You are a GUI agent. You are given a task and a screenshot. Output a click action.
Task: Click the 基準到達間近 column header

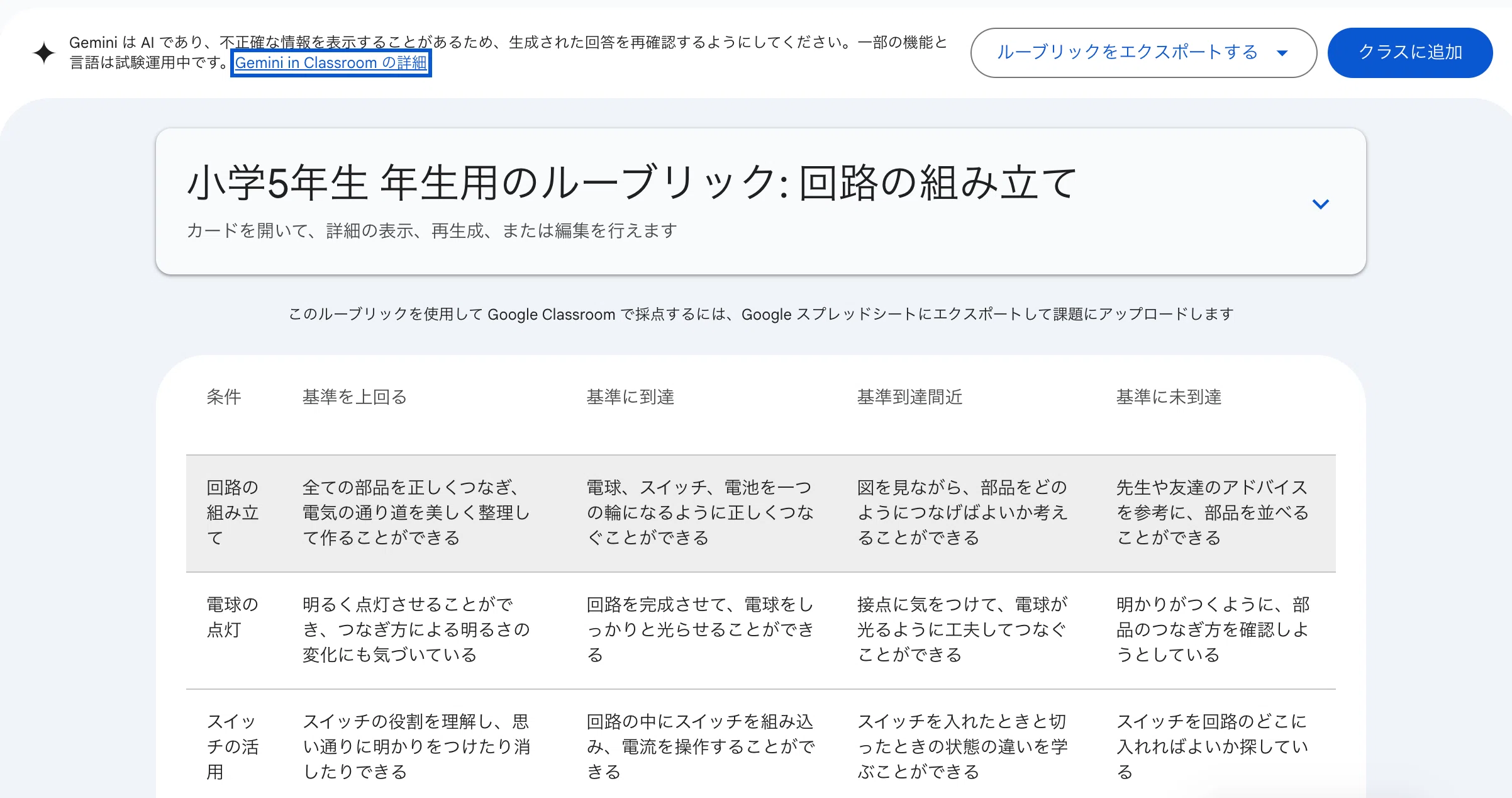(x=909, y=396)
